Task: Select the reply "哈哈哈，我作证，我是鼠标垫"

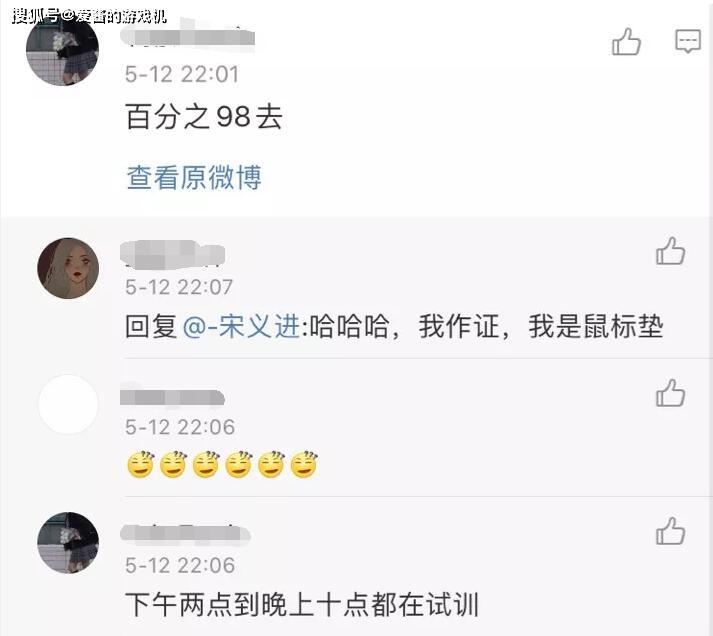Action: pos(487,326)
